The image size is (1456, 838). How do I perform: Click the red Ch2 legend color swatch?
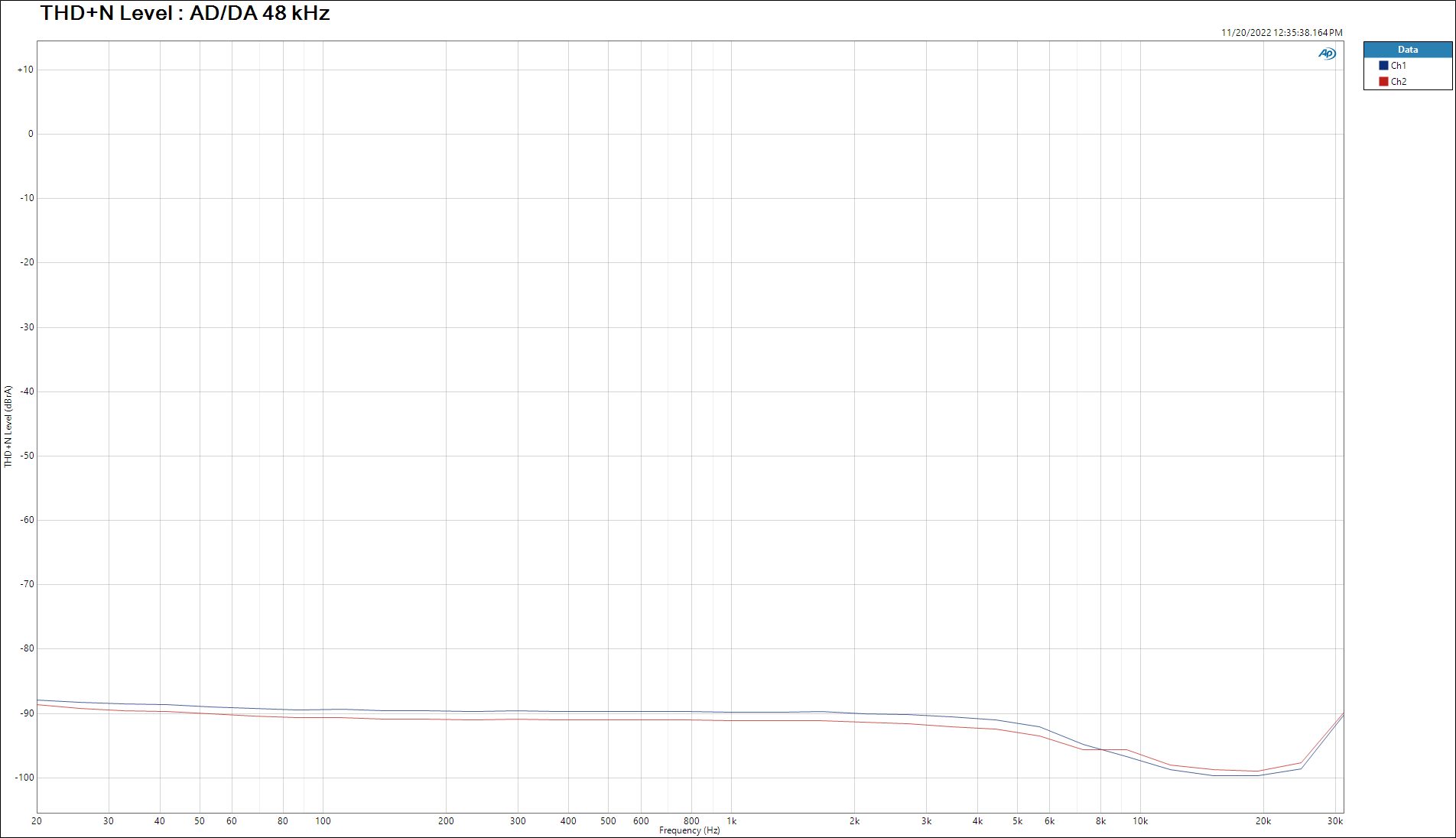click(1383, 82)
